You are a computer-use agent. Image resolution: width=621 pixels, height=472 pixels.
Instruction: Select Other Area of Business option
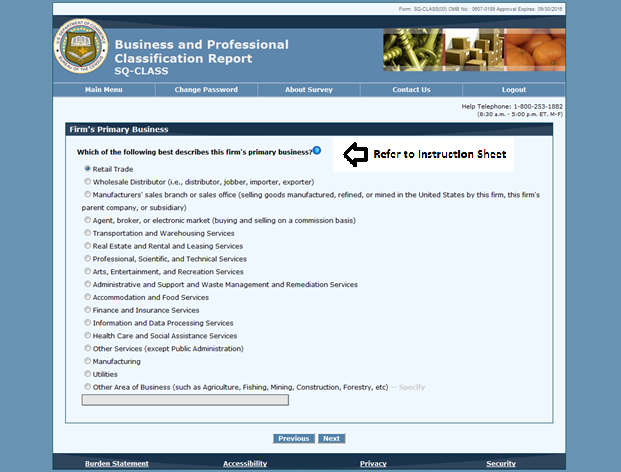[x=88, y=387]
